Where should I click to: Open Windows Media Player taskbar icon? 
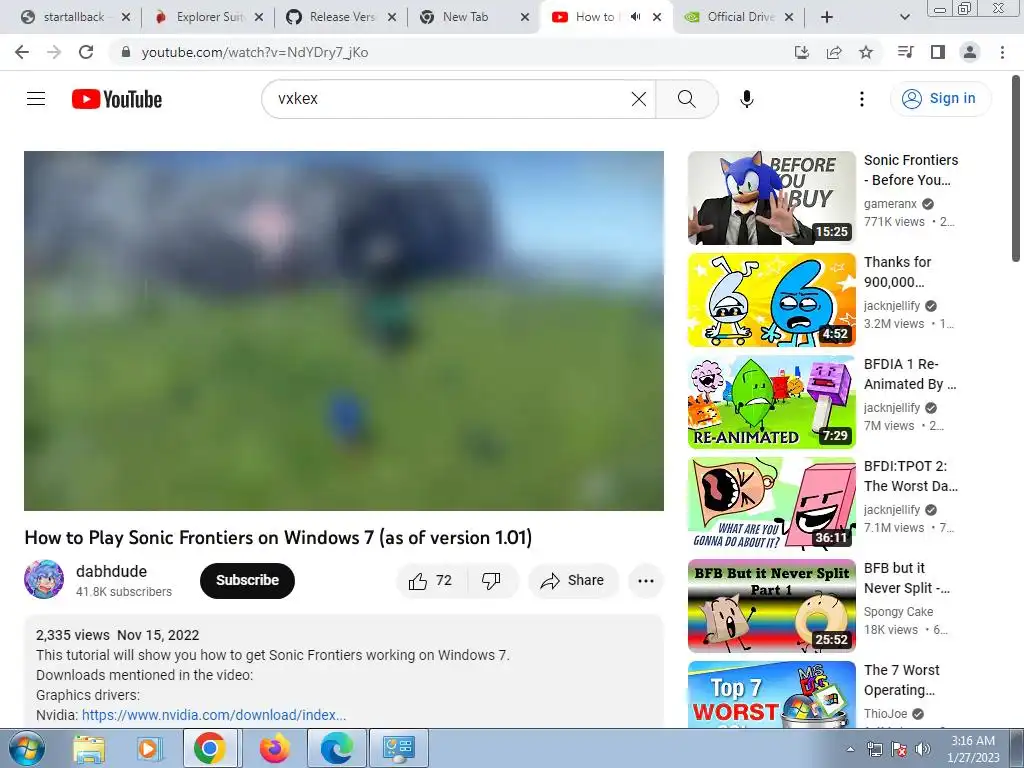(149, 748)
